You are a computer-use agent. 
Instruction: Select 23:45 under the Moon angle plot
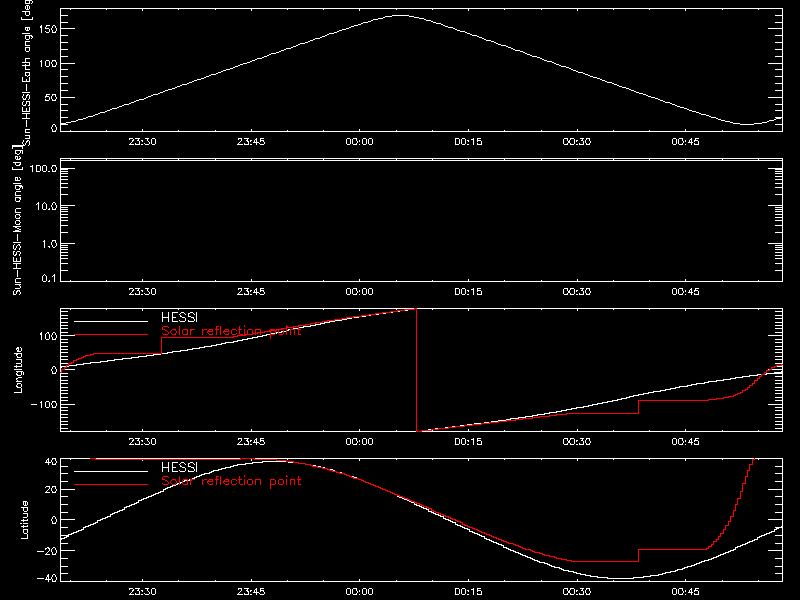[x=251, y=291]
